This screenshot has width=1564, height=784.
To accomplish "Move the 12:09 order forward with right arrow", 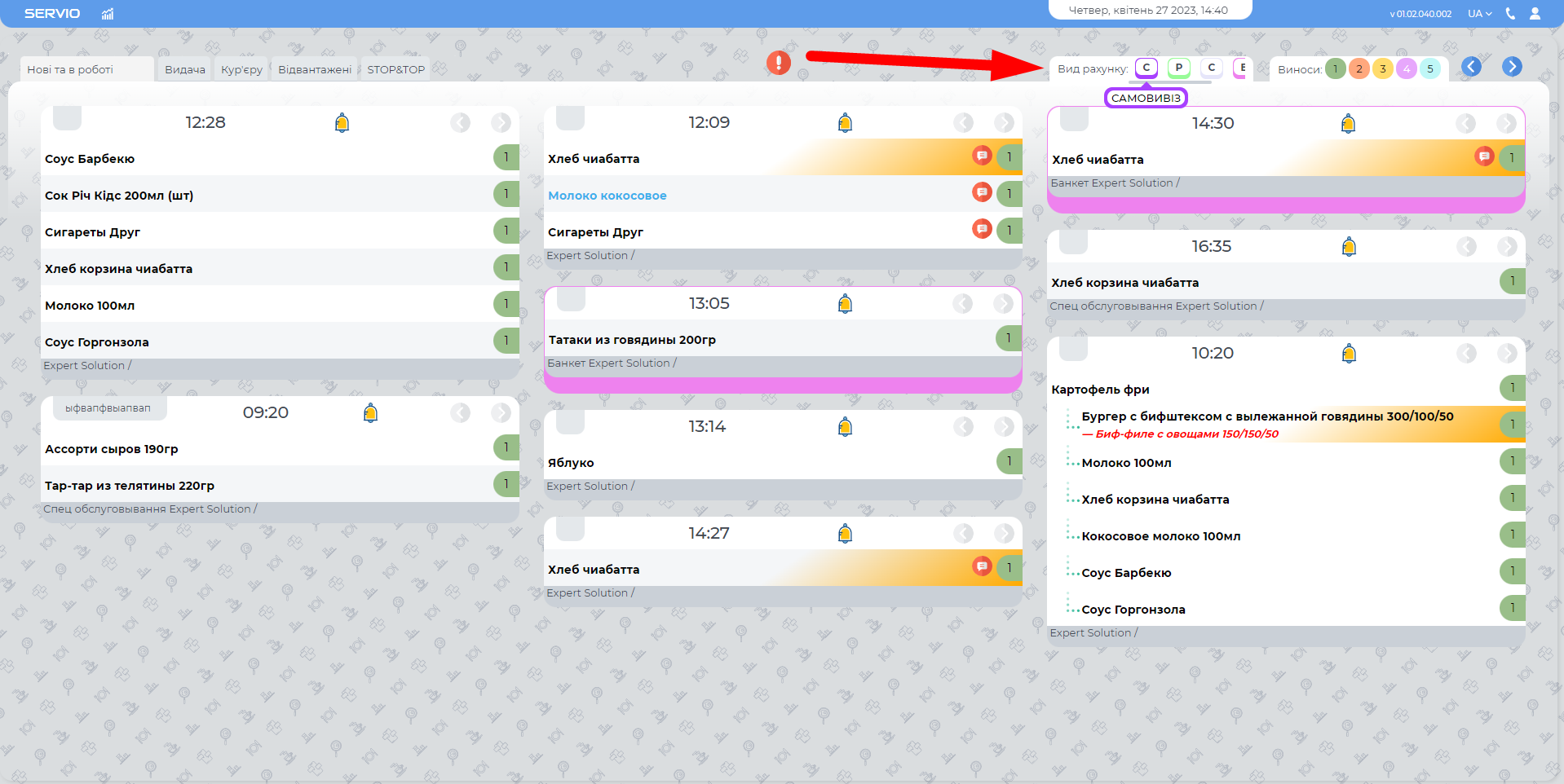I will pos(1004,123).
